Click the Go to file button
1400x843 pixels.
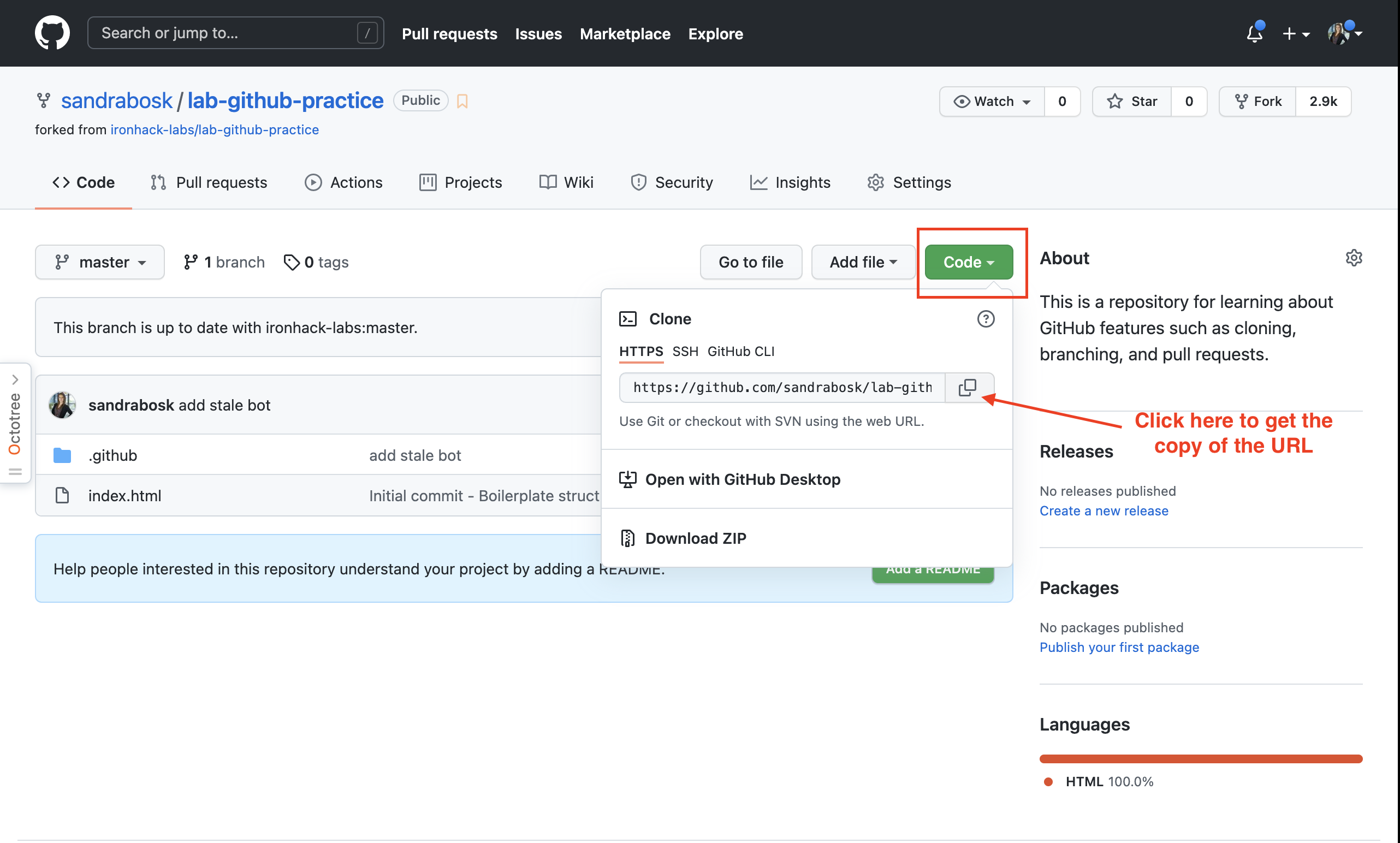pyautogui.click(x=750, y=262)
